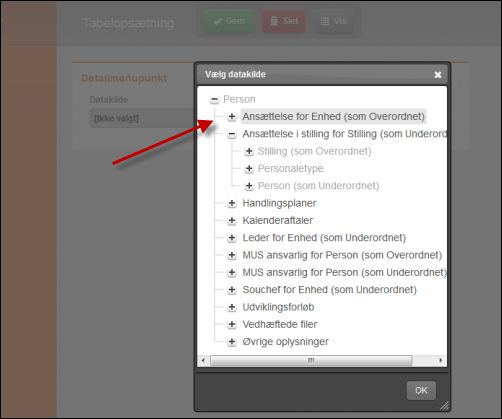Select Leder for Enhed (som Underordnet)
This screenshot has width=502, height=419.
point(324,238)
